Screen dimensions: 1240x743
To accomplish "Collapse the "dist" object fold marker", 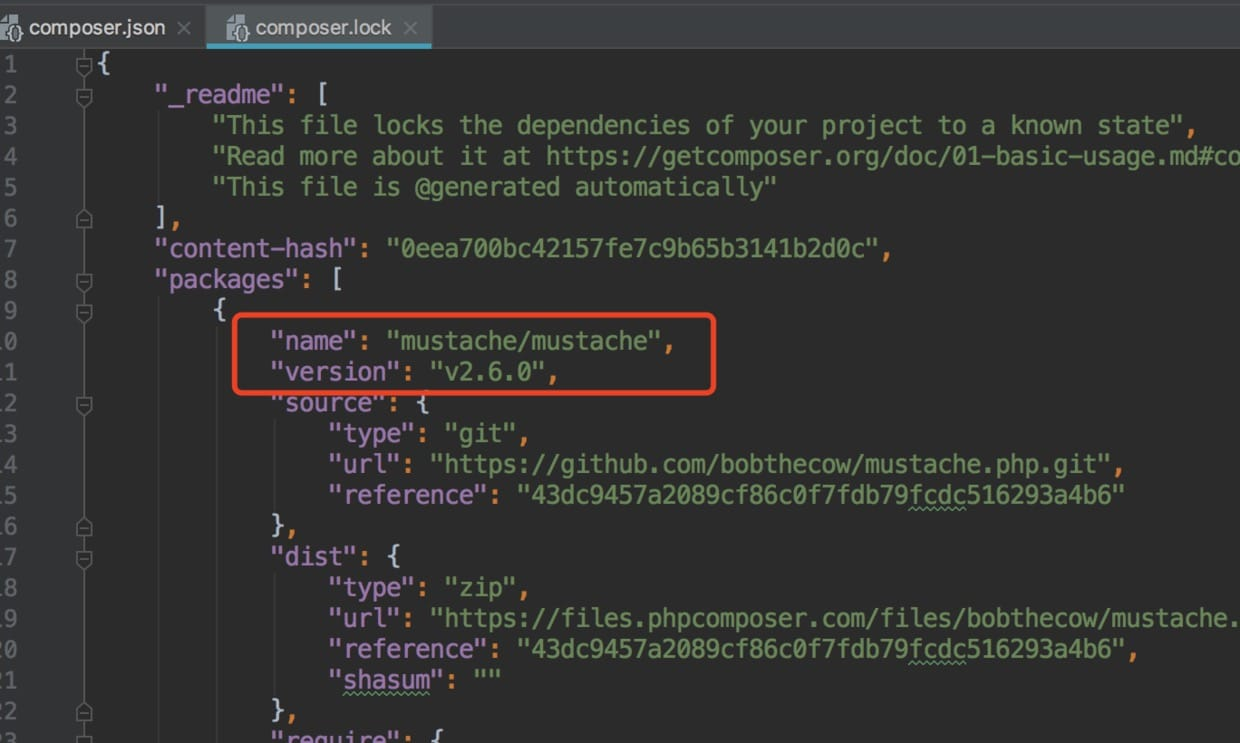I will 84,557.
